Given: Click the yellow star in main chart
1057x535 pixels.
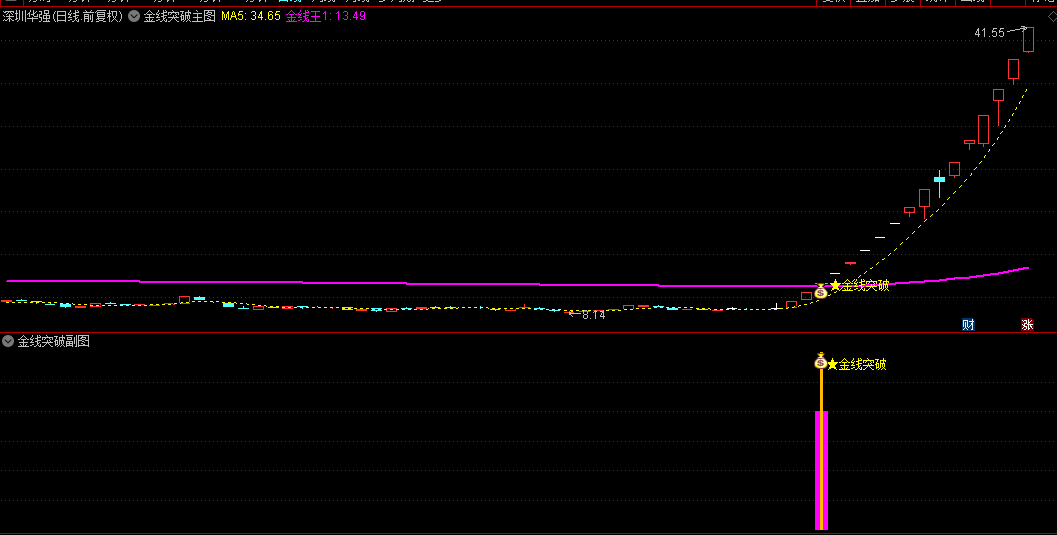Looking at the screenshot, I should [x=835, y=286].
